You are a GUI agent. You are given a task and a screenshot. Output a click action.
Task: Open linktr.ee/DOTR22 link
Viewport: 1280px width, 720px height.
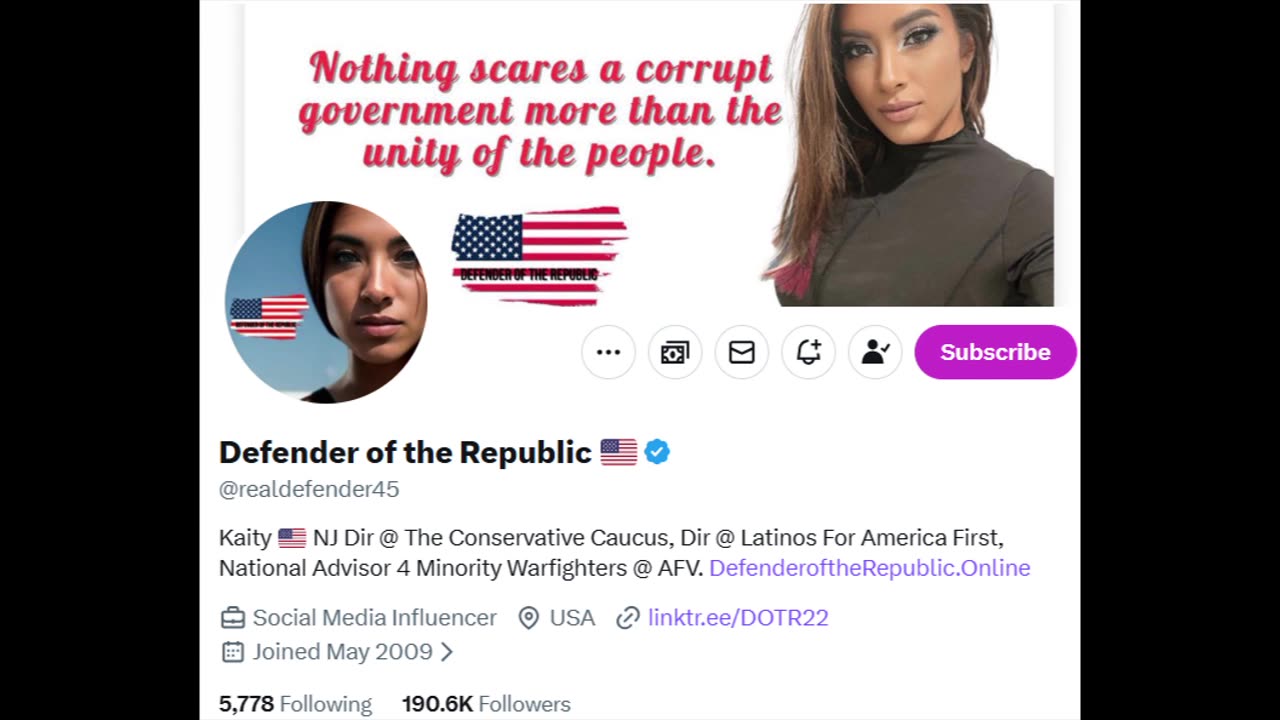pyautogui.click(x=738, y=618)
